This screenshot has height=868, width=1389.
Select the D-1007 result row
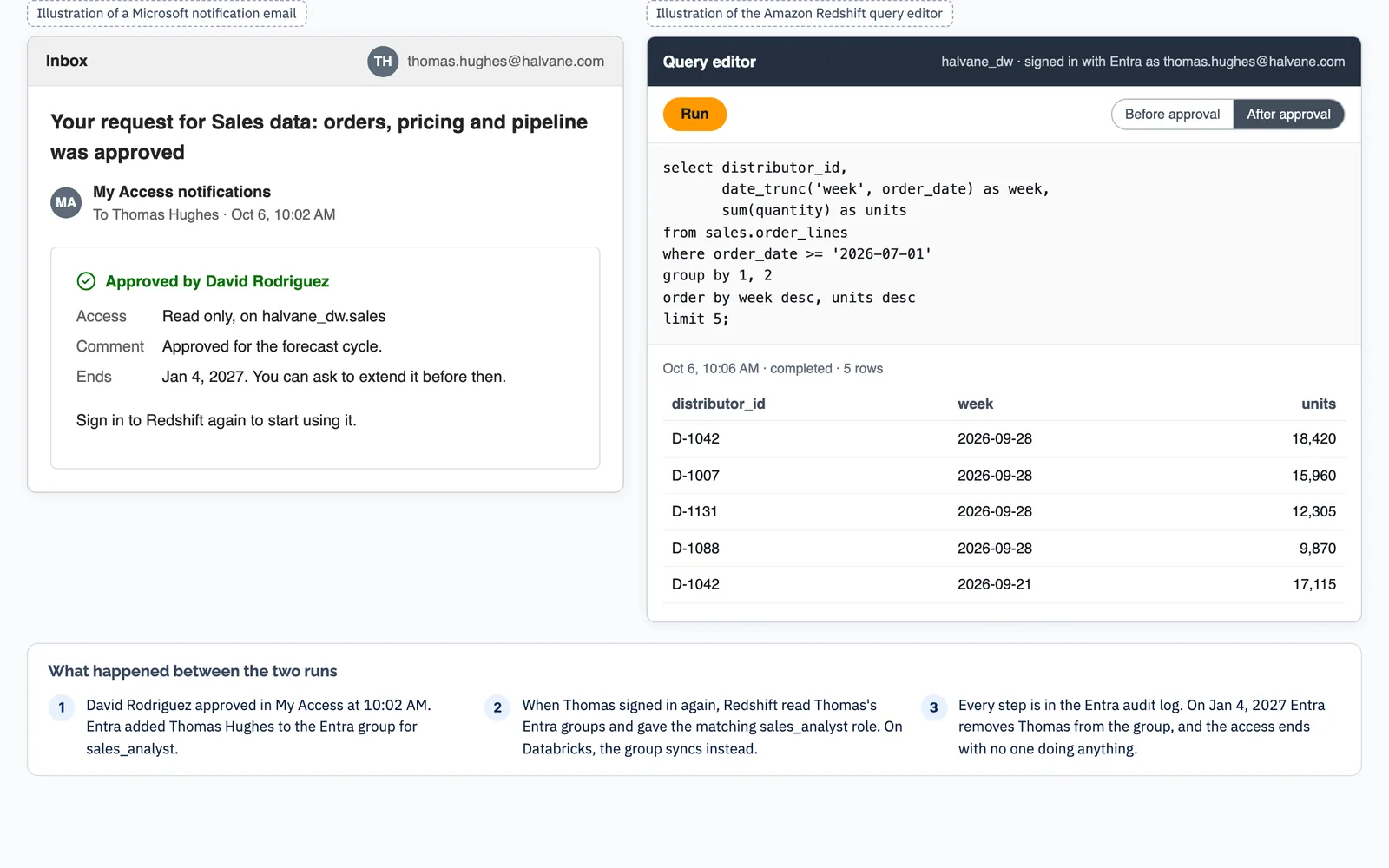1004,476
